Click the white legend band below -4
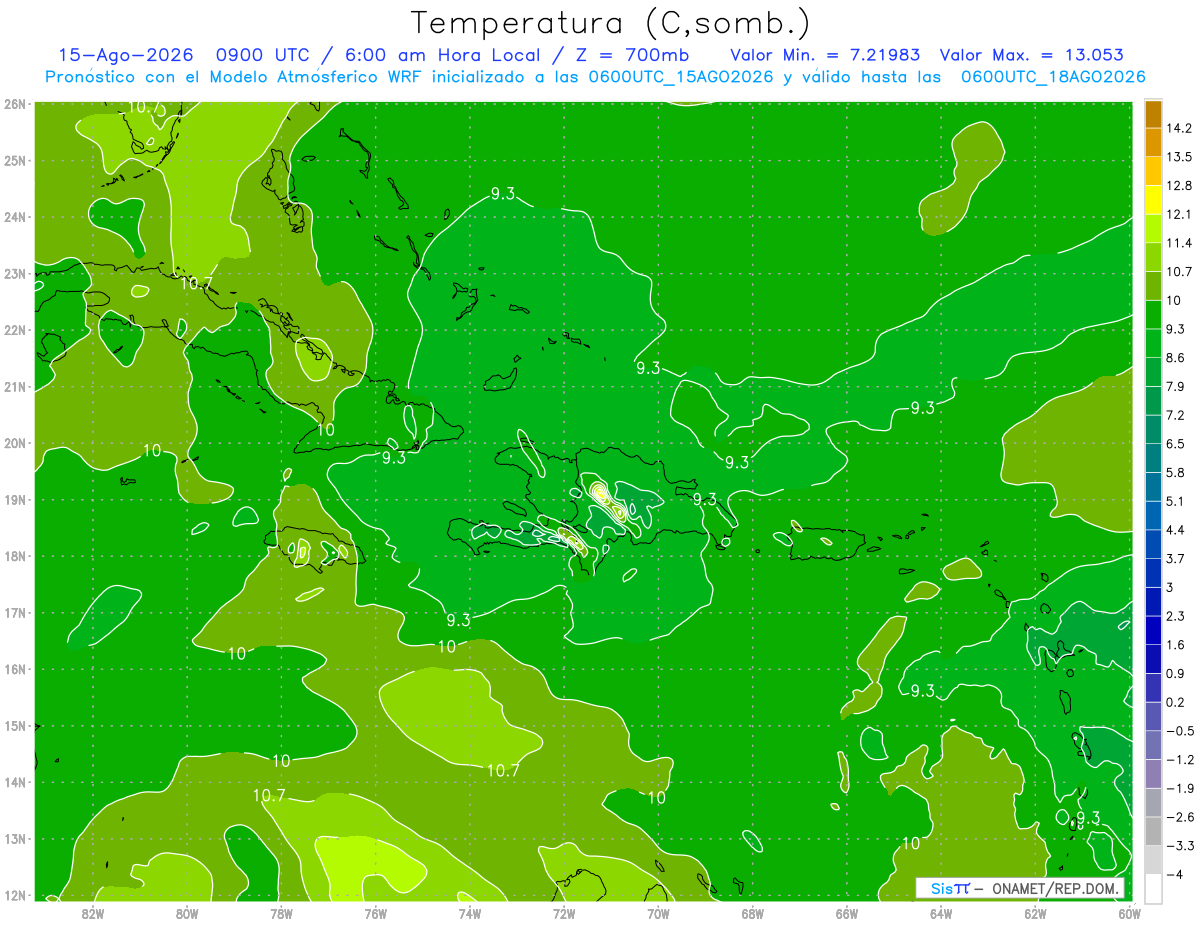 [x=1153, y=888]
